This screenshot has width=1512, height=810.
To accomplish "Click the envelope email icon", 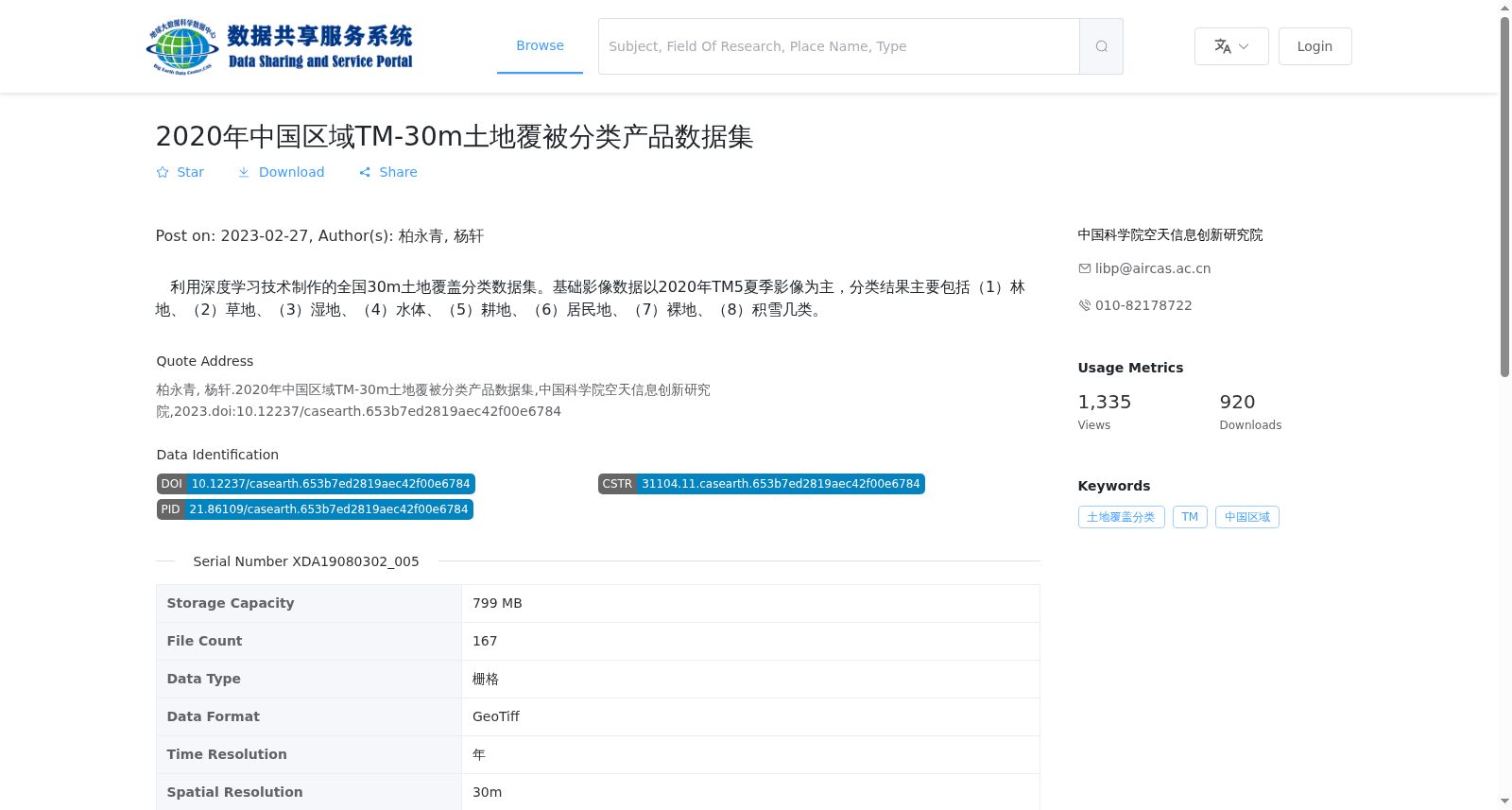I will point(1085,268).
